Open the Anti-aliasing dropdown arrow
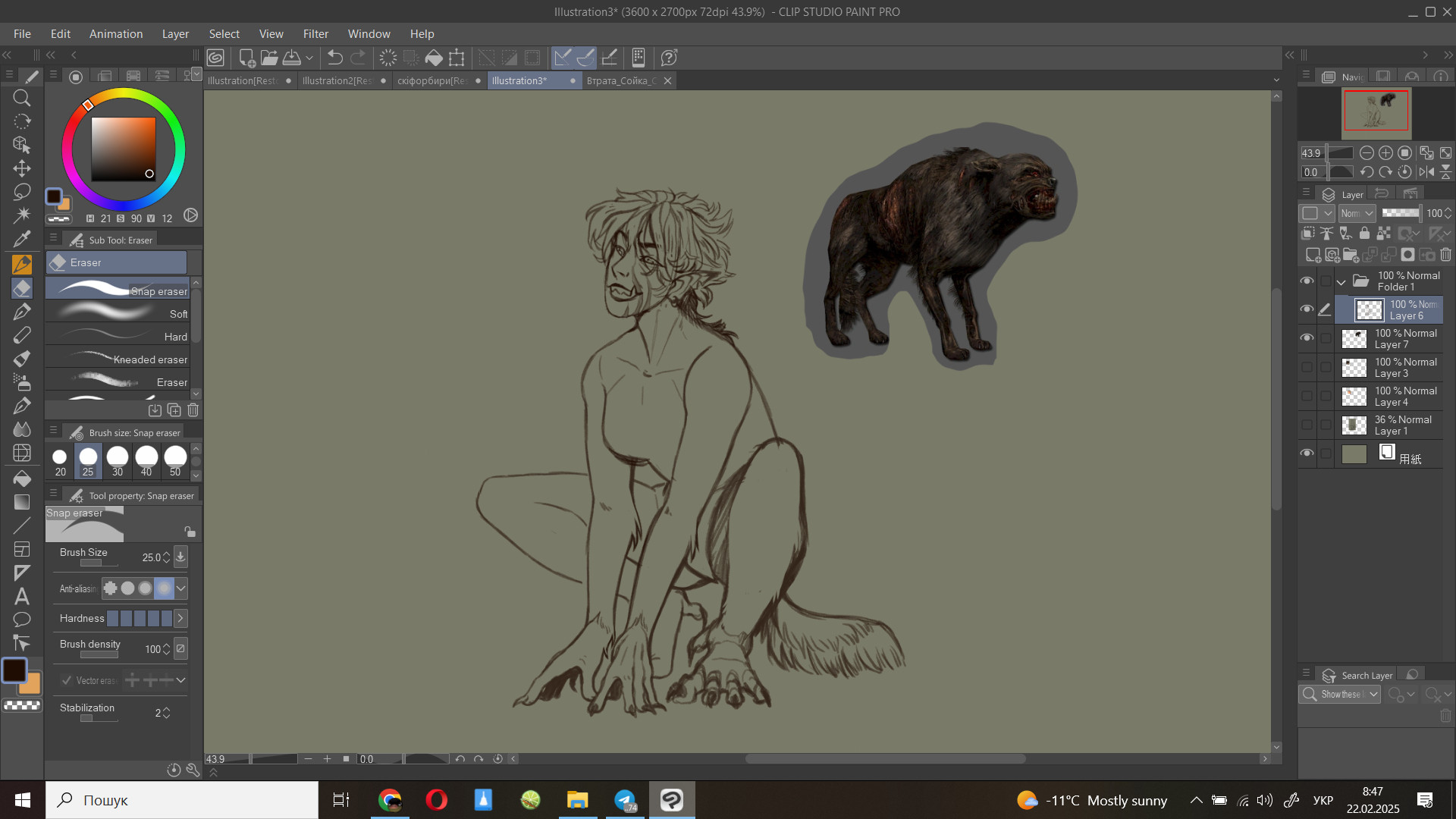 180,588
